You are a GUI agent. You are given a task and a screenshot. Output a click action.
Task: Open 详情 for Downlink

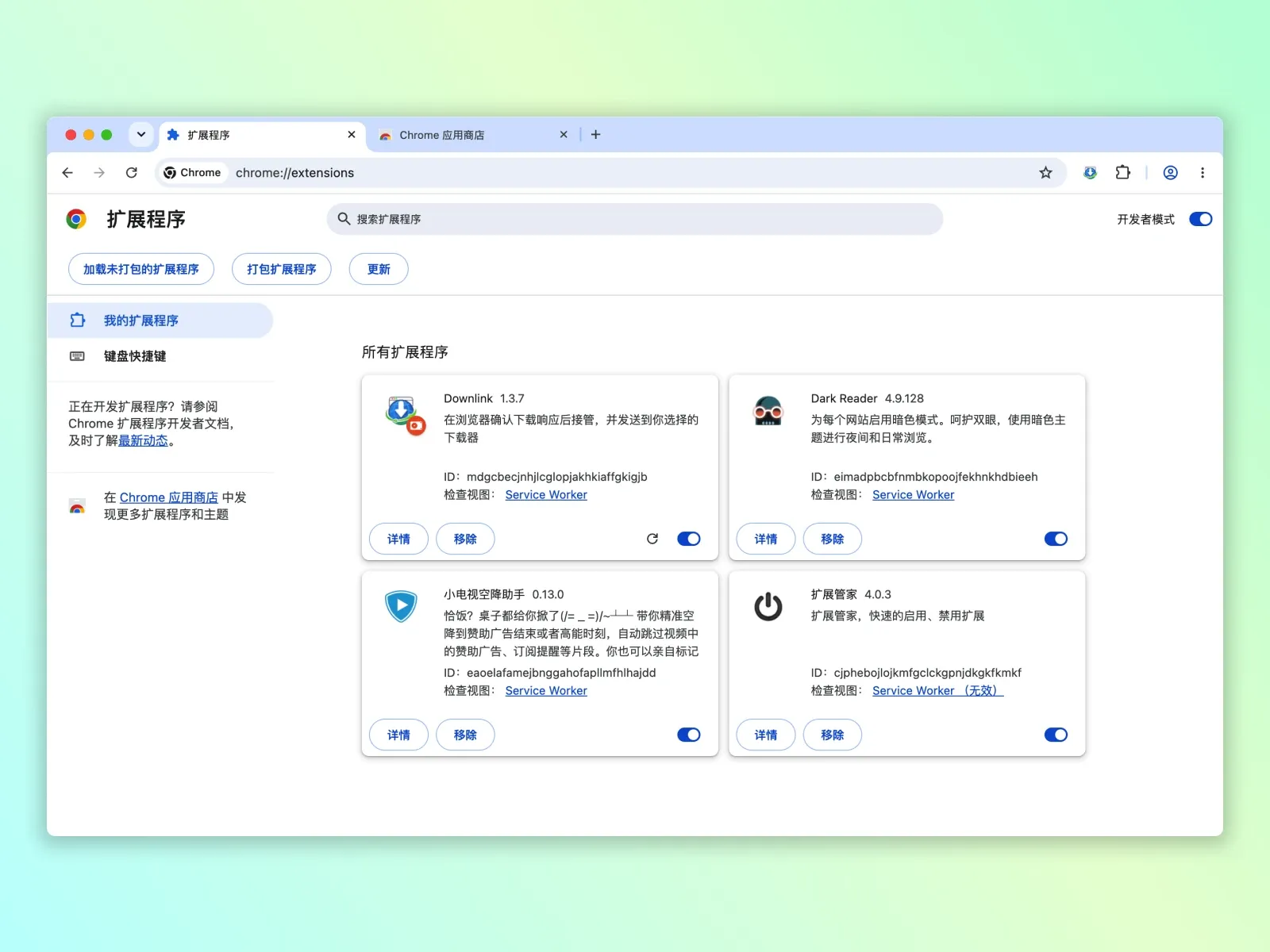398,539
